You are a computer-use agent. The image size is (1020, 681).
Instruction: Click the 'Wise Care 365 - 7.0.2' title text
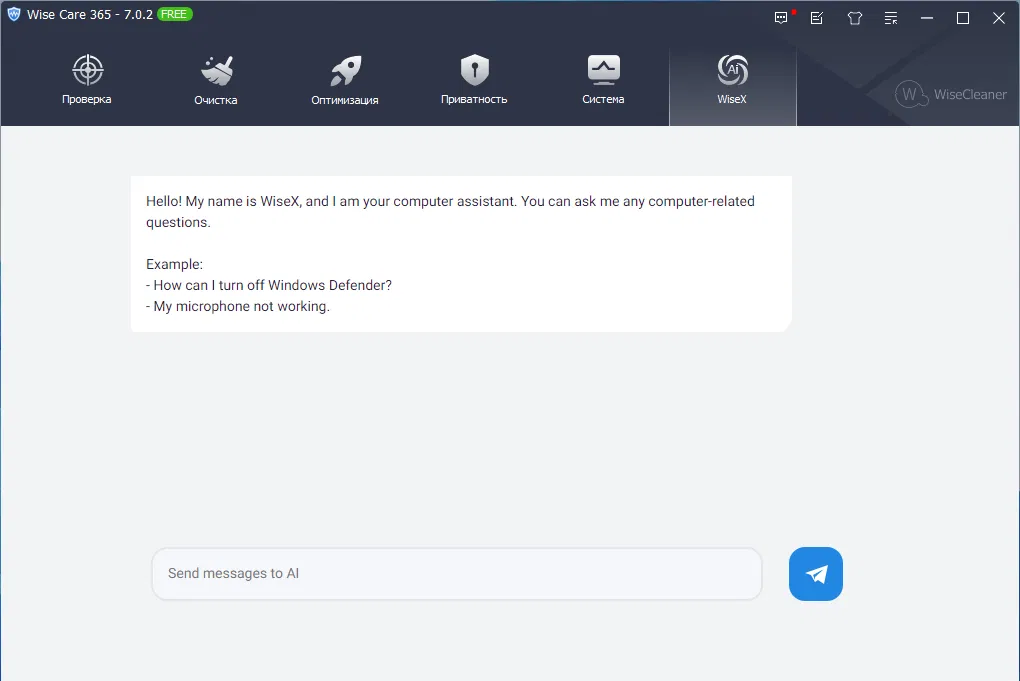pyautogui.click(x=90, y=14)
